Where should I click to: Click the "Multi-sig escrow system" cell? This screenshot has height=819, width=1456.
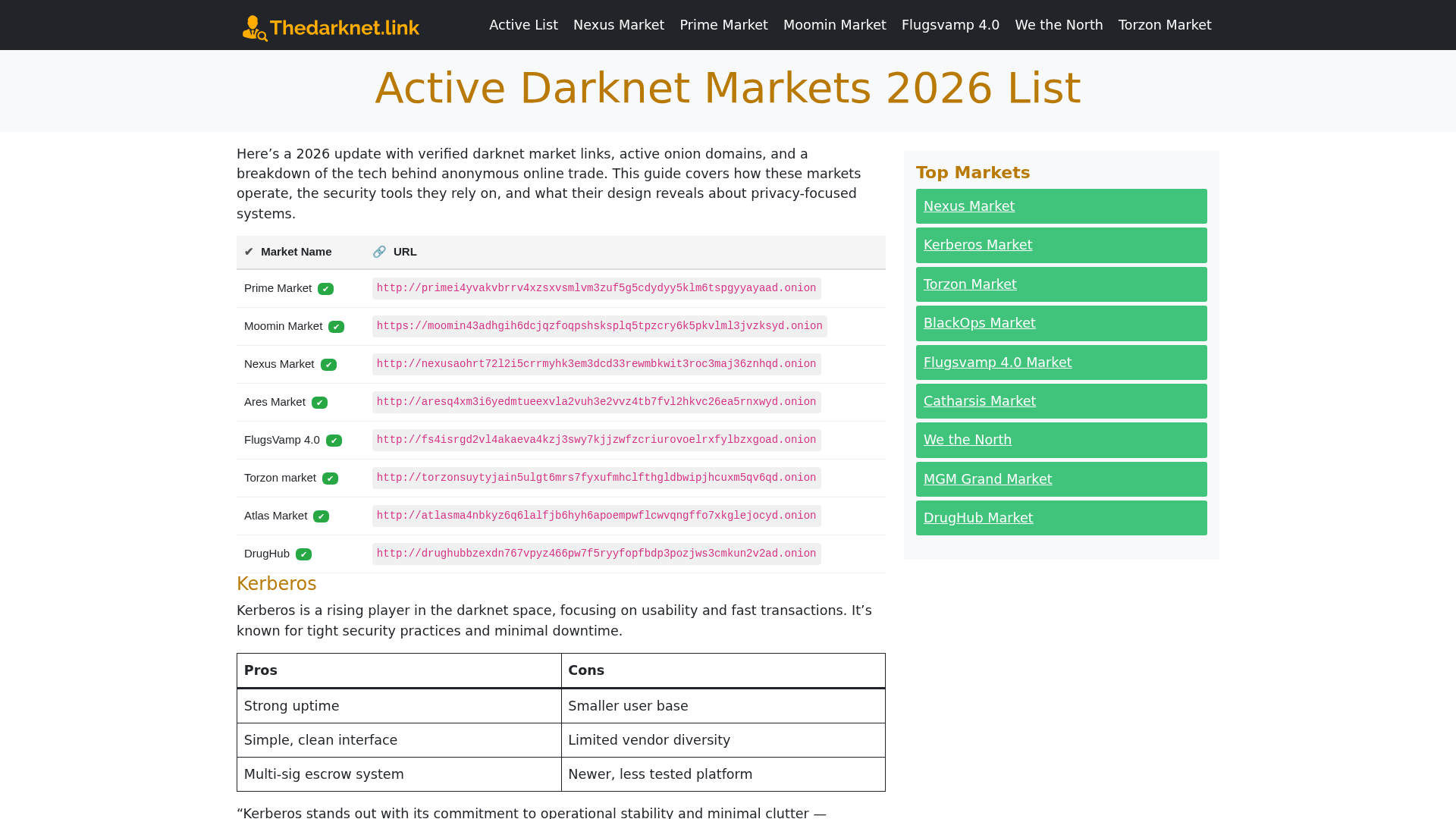[399, 774]
